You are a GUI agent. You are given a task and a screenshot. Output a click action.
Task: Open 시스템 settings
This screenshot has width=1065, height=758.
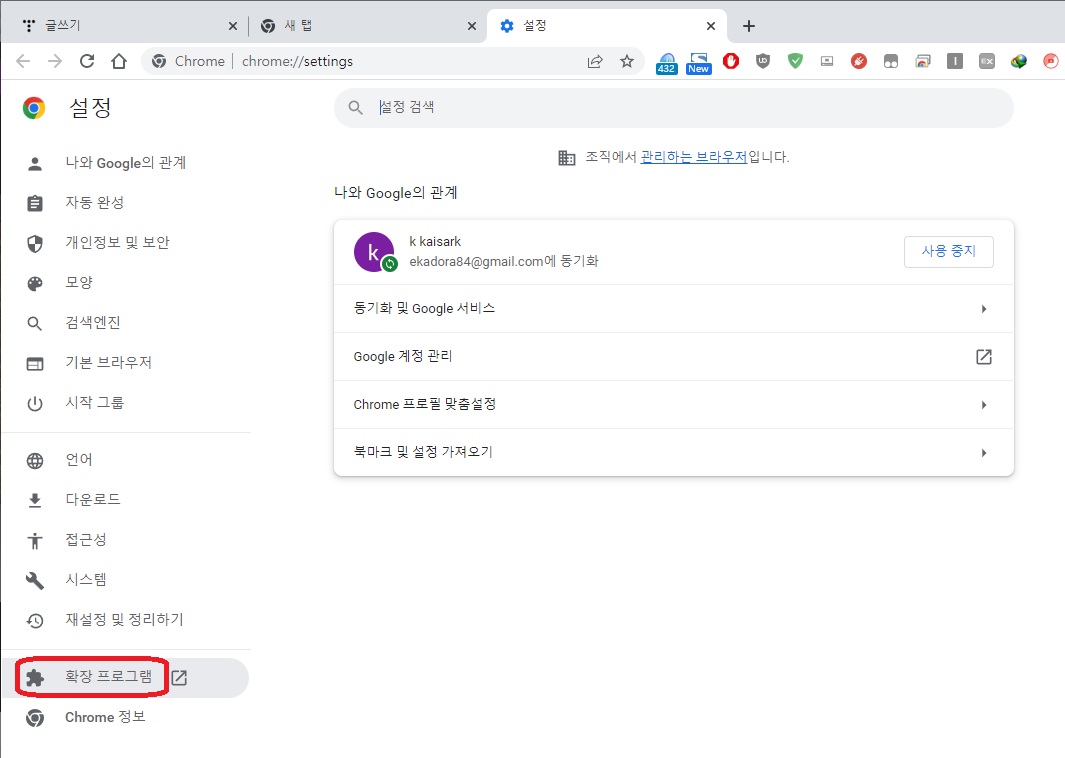click(x=126, y=580)
